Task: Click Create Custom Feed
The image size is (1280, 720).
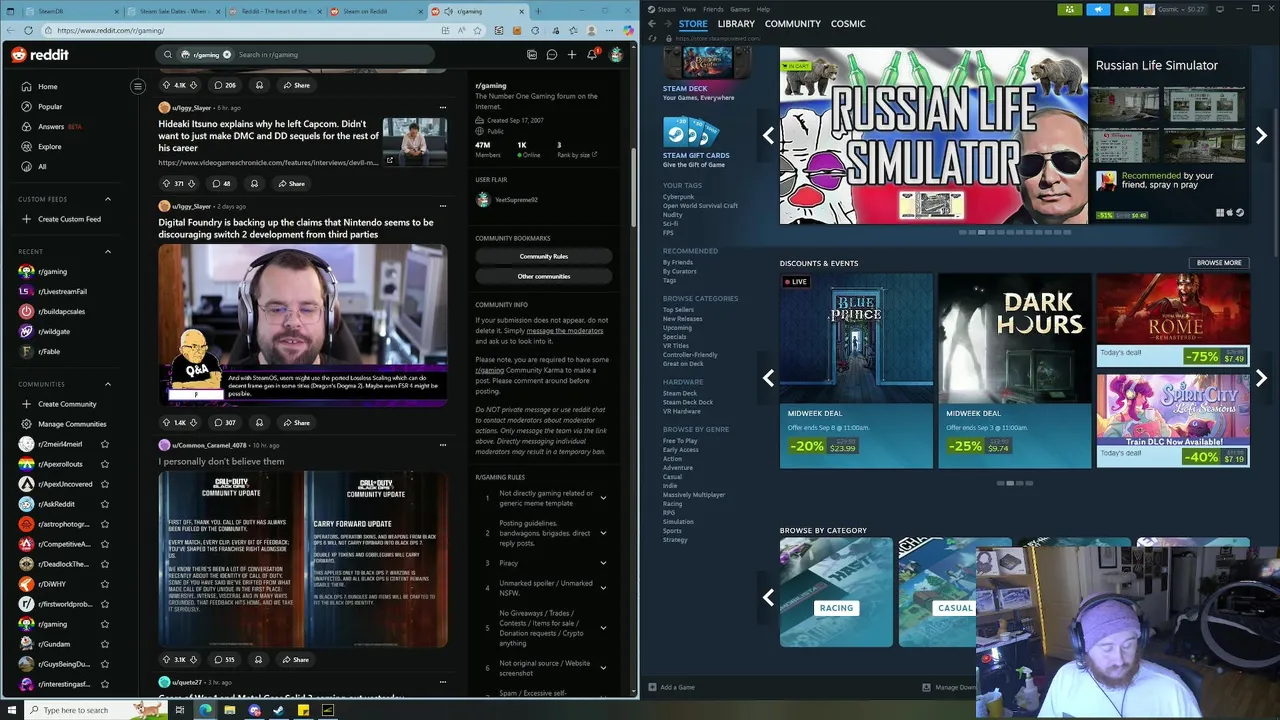Action: [68, 219]
